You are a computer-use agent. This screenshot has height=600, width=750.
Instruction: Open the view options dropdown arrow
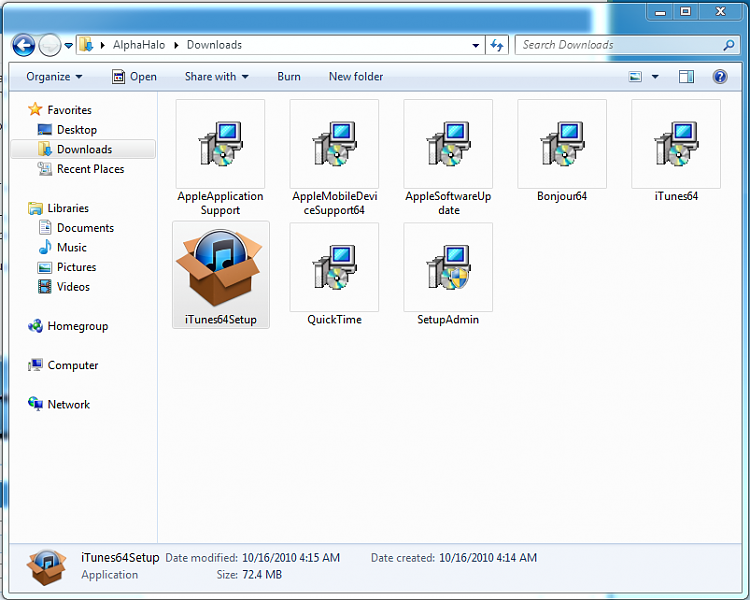click(655, 77)
